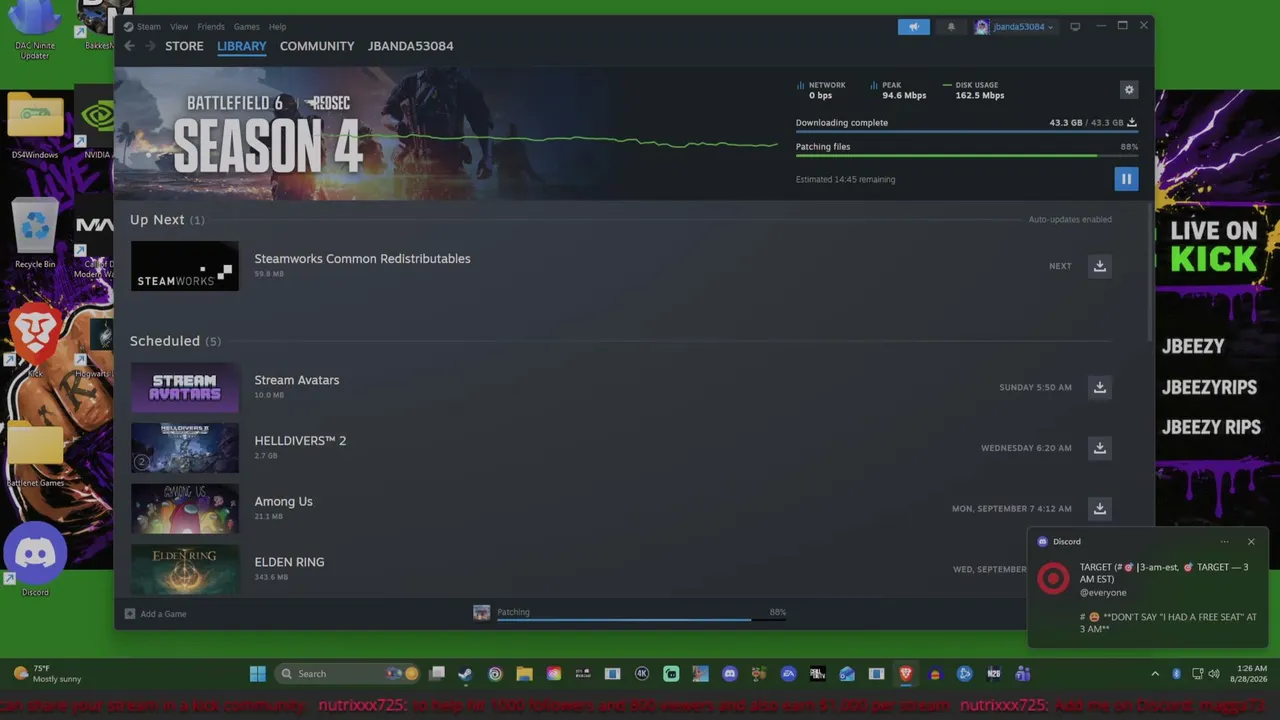Open the Discord TARGET notification message
This screenshot has width=1280, height=720.
pos(1150,598)
